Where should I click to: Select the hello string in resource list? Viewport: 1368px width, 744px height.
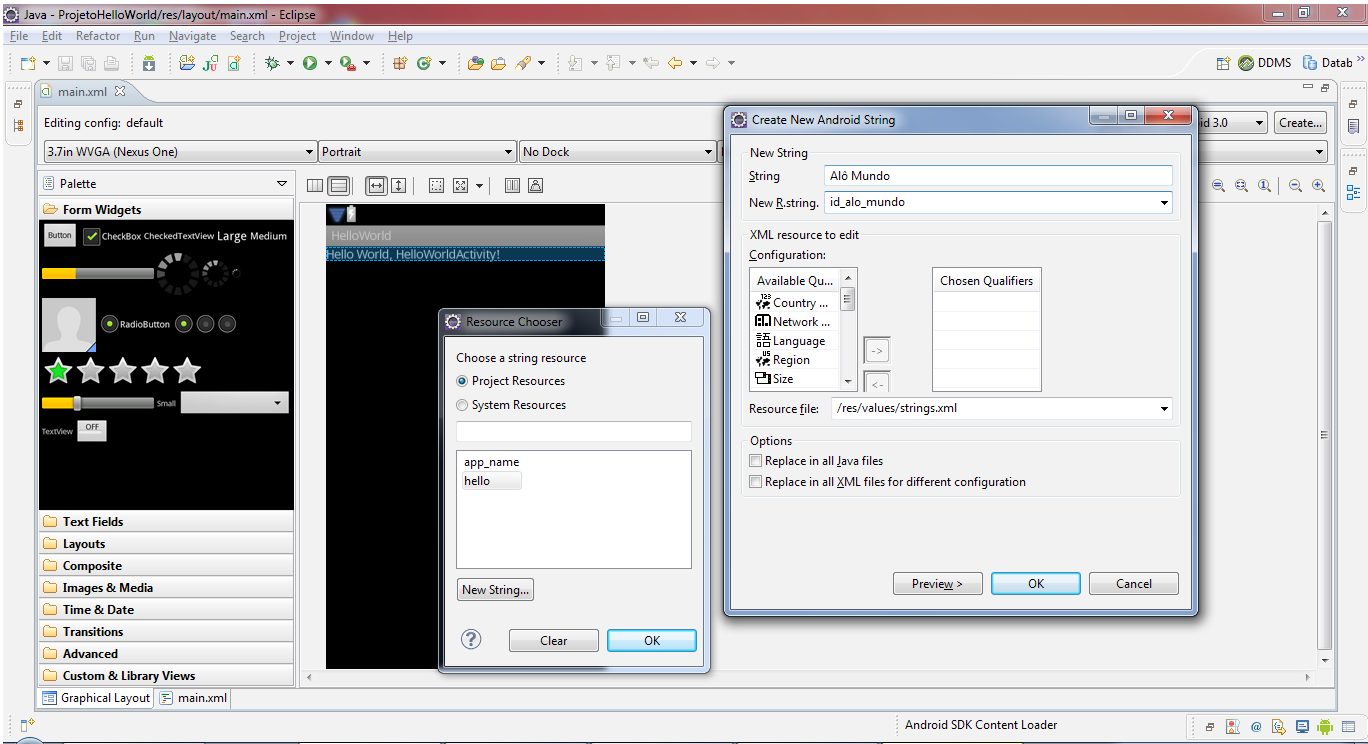(477, 481)
